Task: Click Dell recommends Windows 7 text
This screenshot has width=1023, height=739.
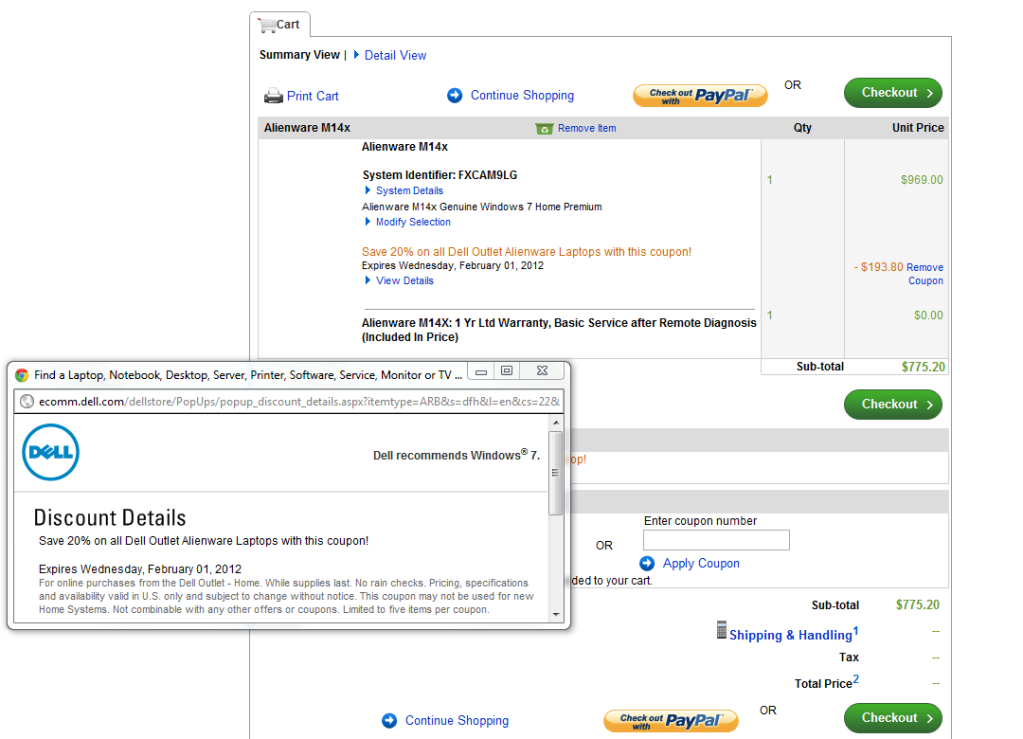Action: [x=457, y=455]
